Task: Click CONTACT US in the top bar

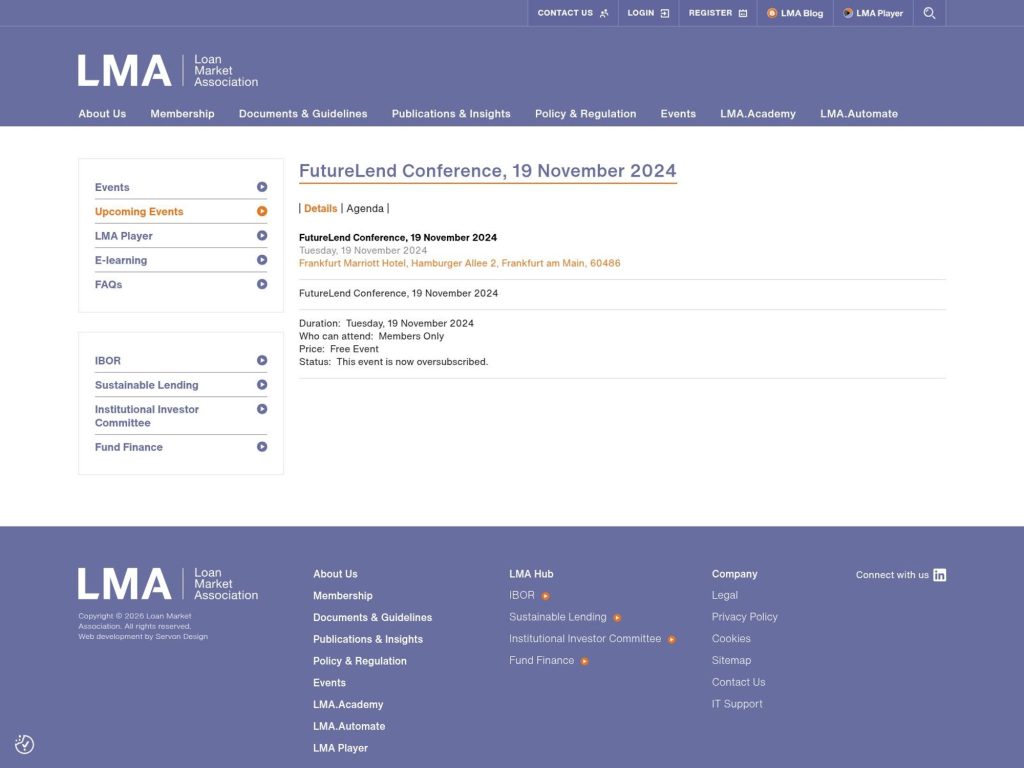Action: [x=572, y=13]
